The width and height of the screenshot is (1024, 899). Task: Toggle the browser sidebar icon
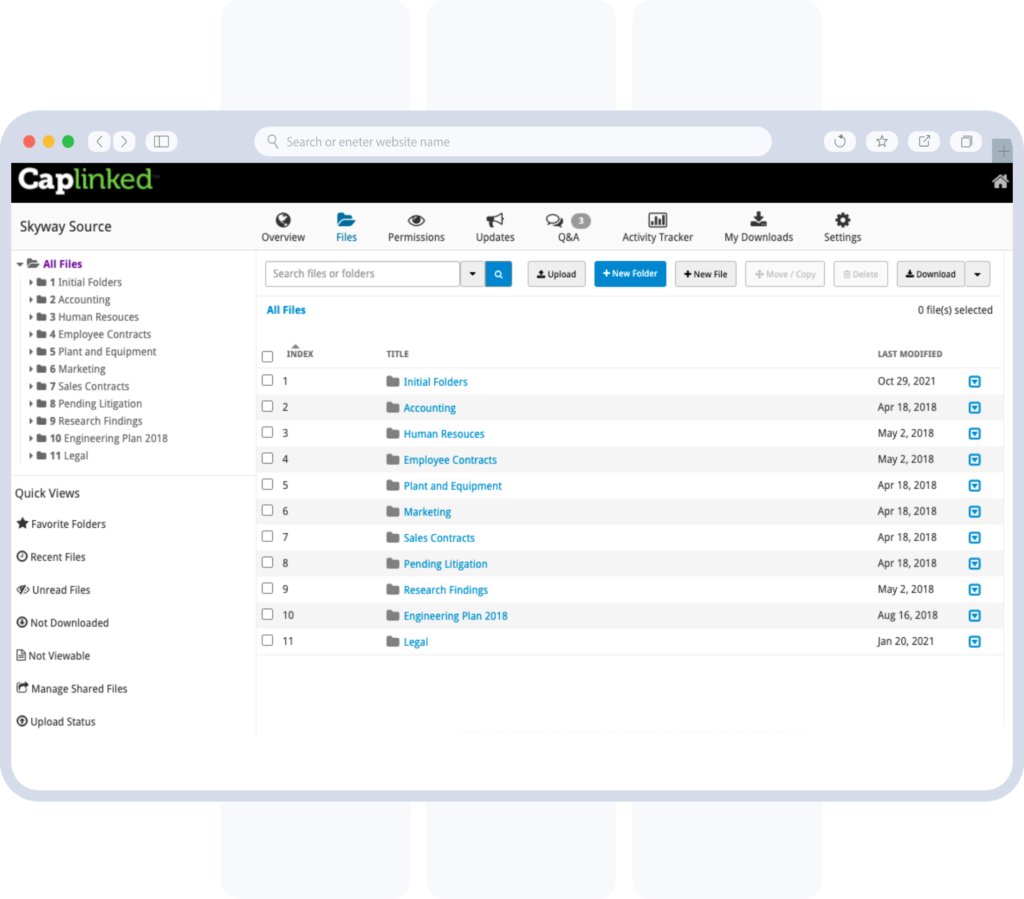point(161,141)
